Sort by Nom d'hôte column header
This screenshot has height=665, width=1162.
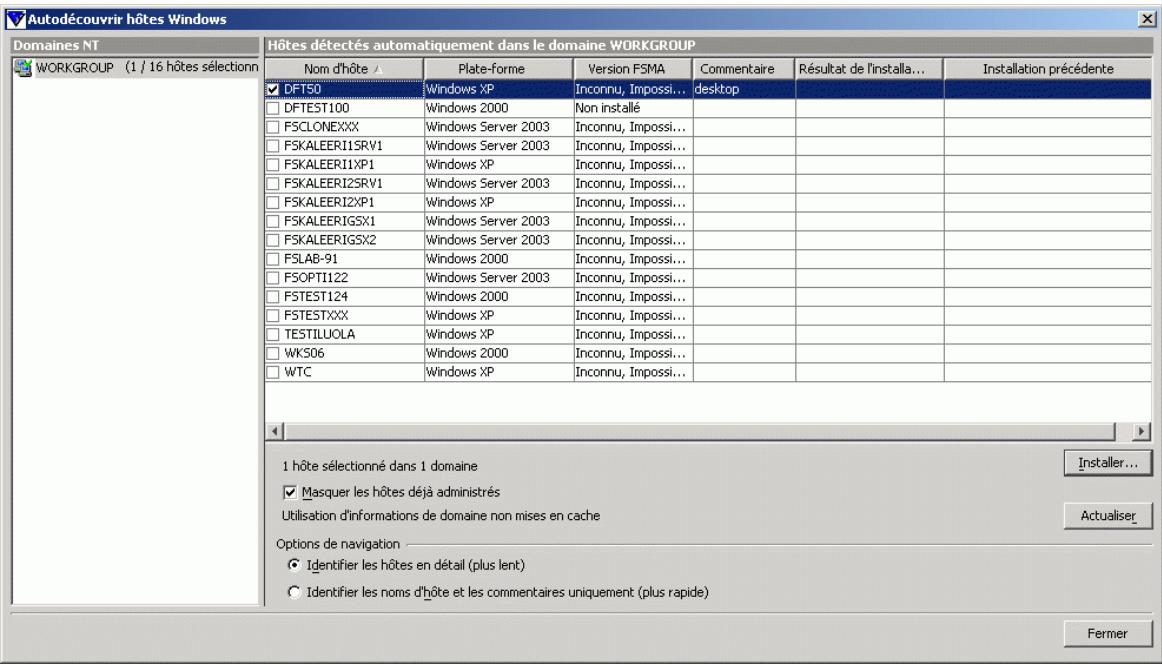[345, 69]
